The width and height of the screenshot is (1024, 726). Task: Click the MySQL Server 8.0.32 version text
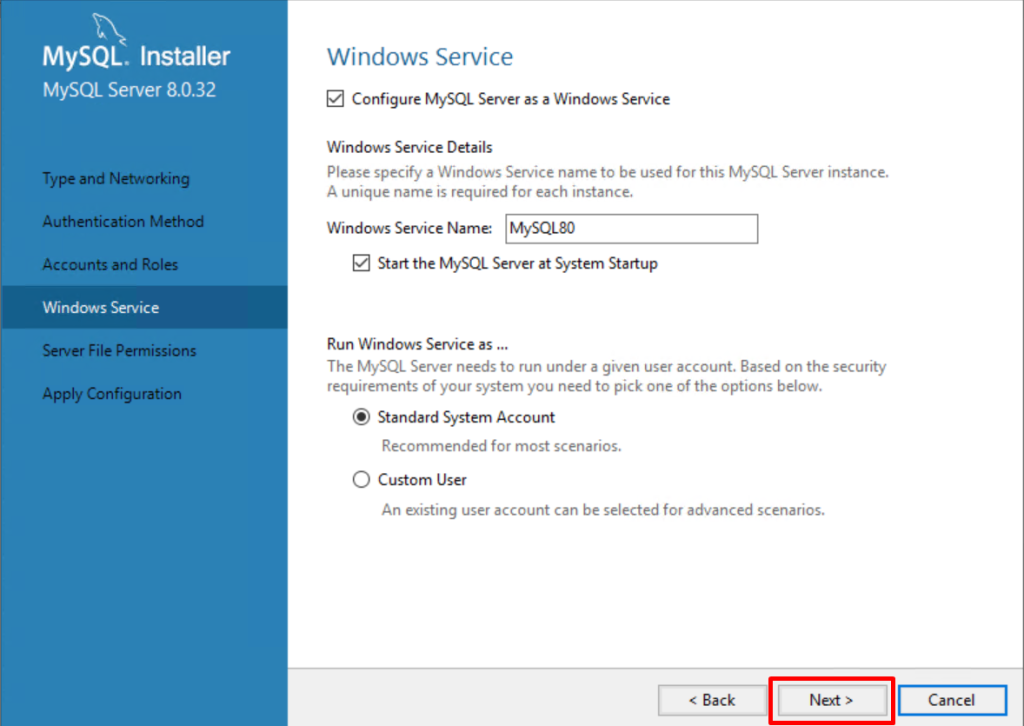tap(129, 89)
